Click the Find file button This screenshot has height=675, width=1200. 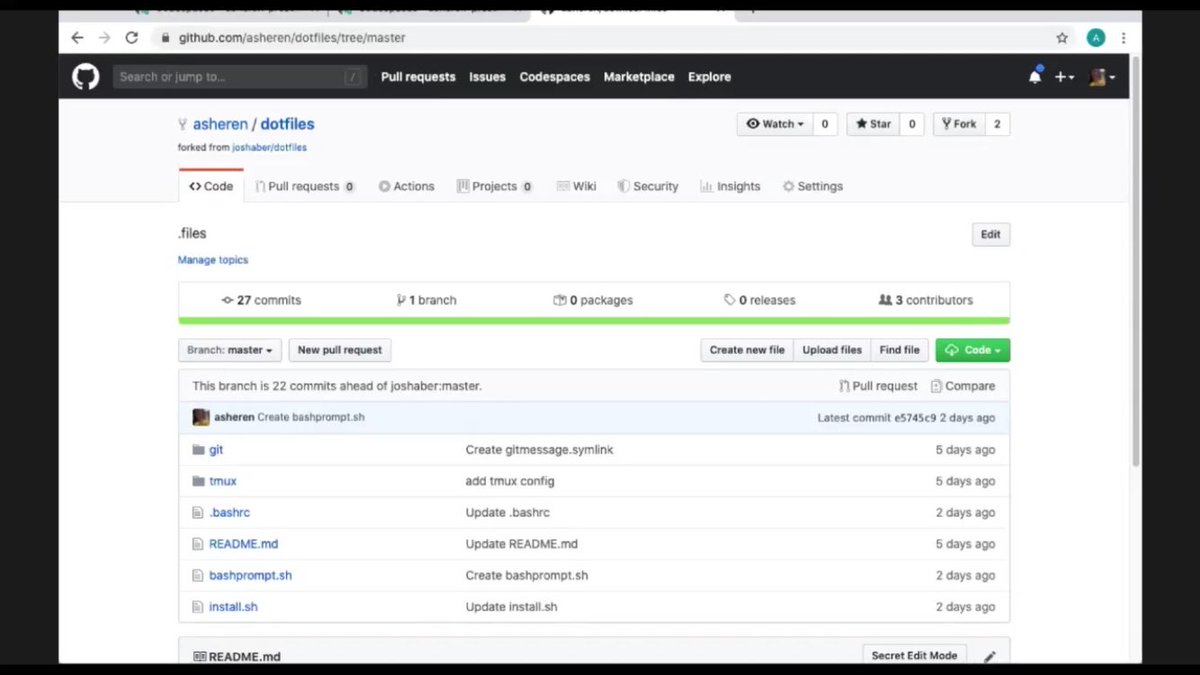(899, 350)
